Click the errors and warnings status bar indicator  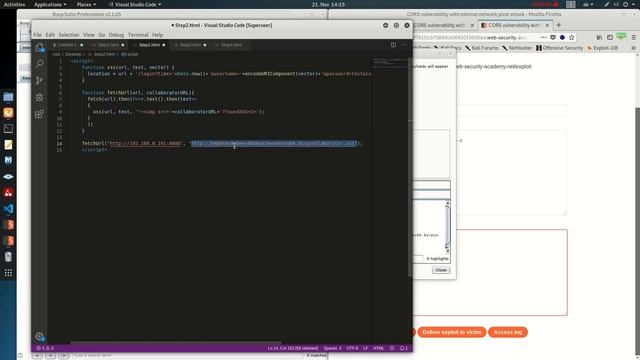45,348
